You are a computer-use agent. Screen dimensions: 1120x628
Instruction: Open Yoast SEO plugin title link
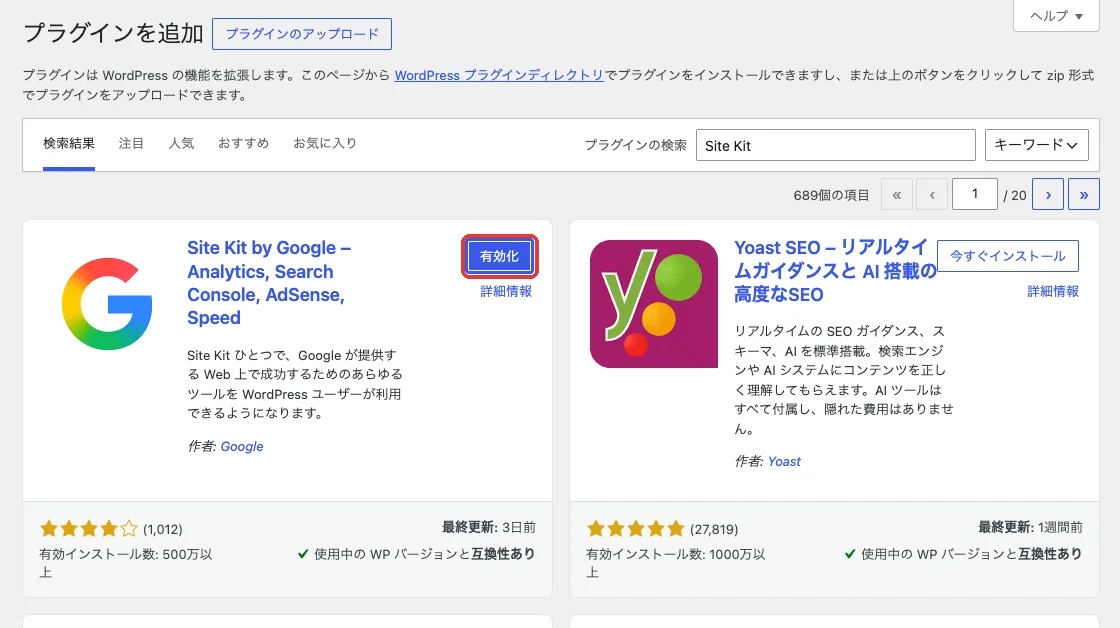(835, 271)
